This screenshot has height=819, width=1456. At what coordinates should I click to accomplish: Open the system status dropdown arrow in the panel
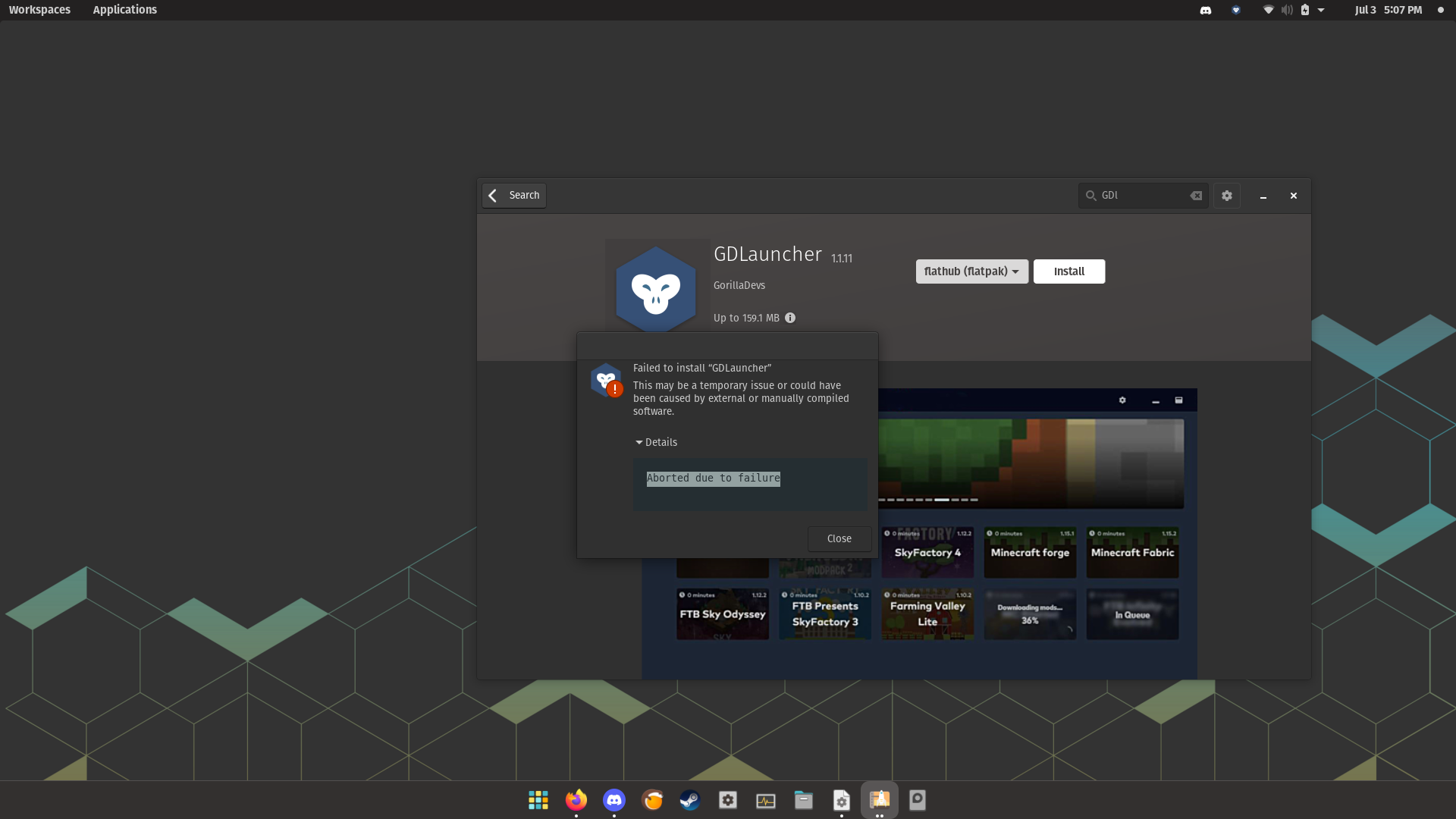[x=1322, y=10]
